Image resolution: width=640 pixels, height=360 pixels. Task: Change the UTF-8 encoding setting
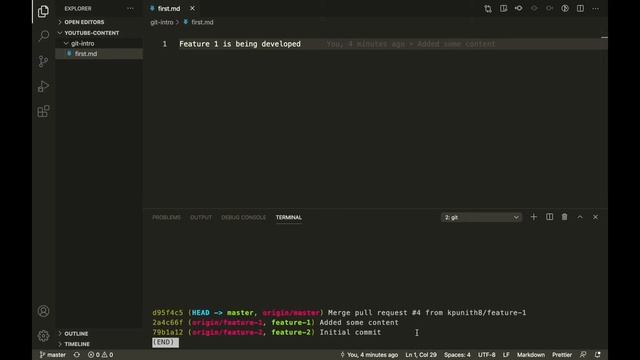tap(487, 355)
